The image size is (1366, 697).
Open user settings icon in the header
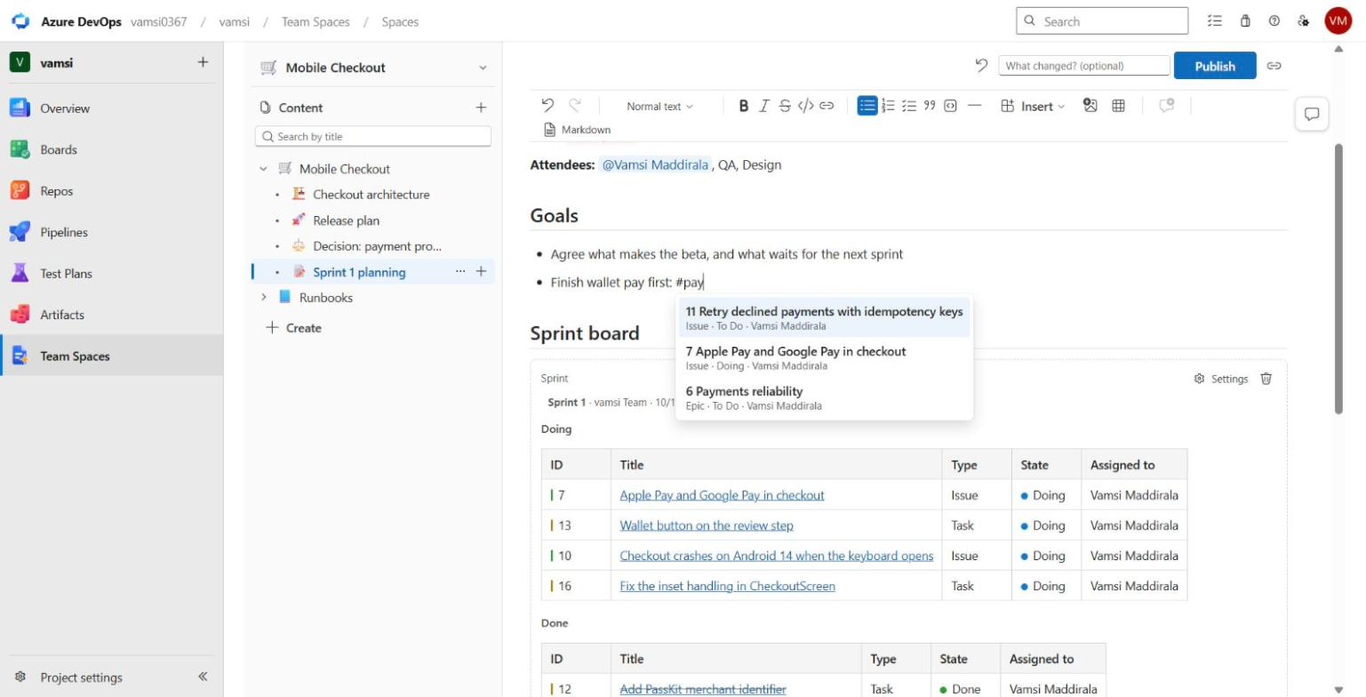1303,21
